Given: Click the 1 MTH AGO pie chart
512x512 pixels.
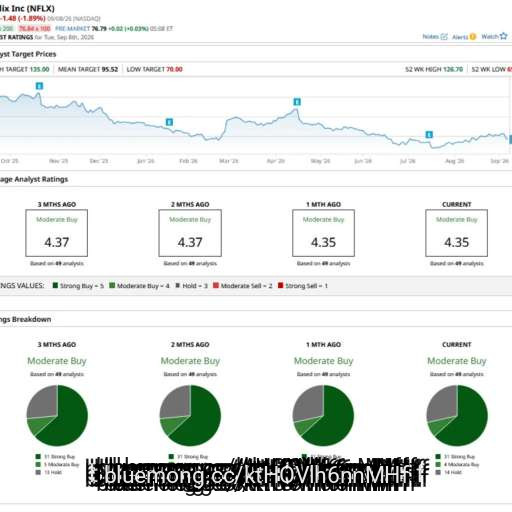Looking at the screenshot, I should [x=323, y=415].
